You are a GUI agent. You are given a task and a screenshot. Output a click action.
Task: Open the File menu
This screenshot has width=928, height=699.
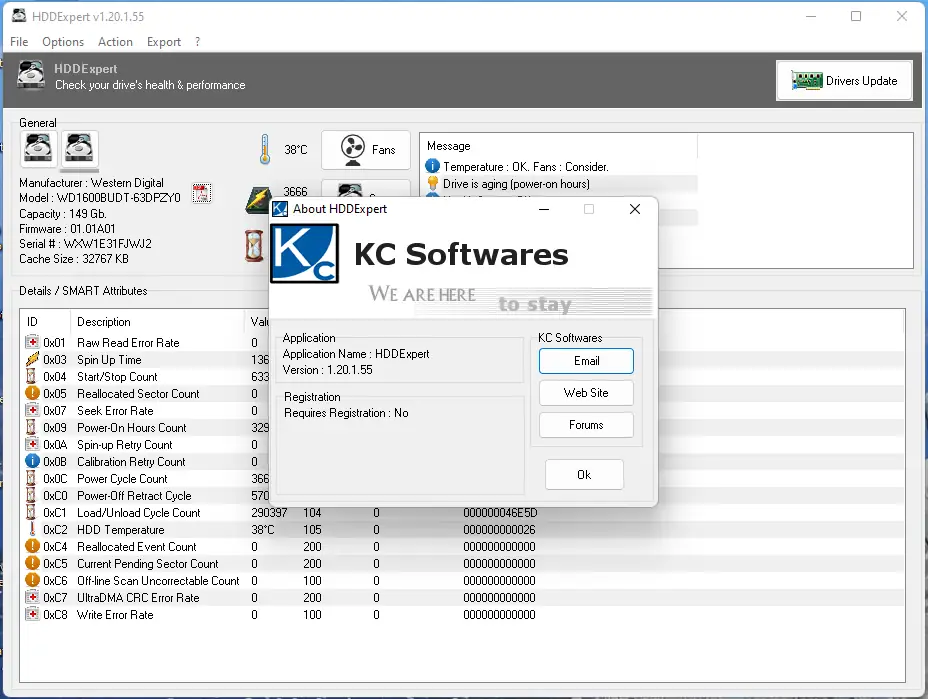point(19,41)
